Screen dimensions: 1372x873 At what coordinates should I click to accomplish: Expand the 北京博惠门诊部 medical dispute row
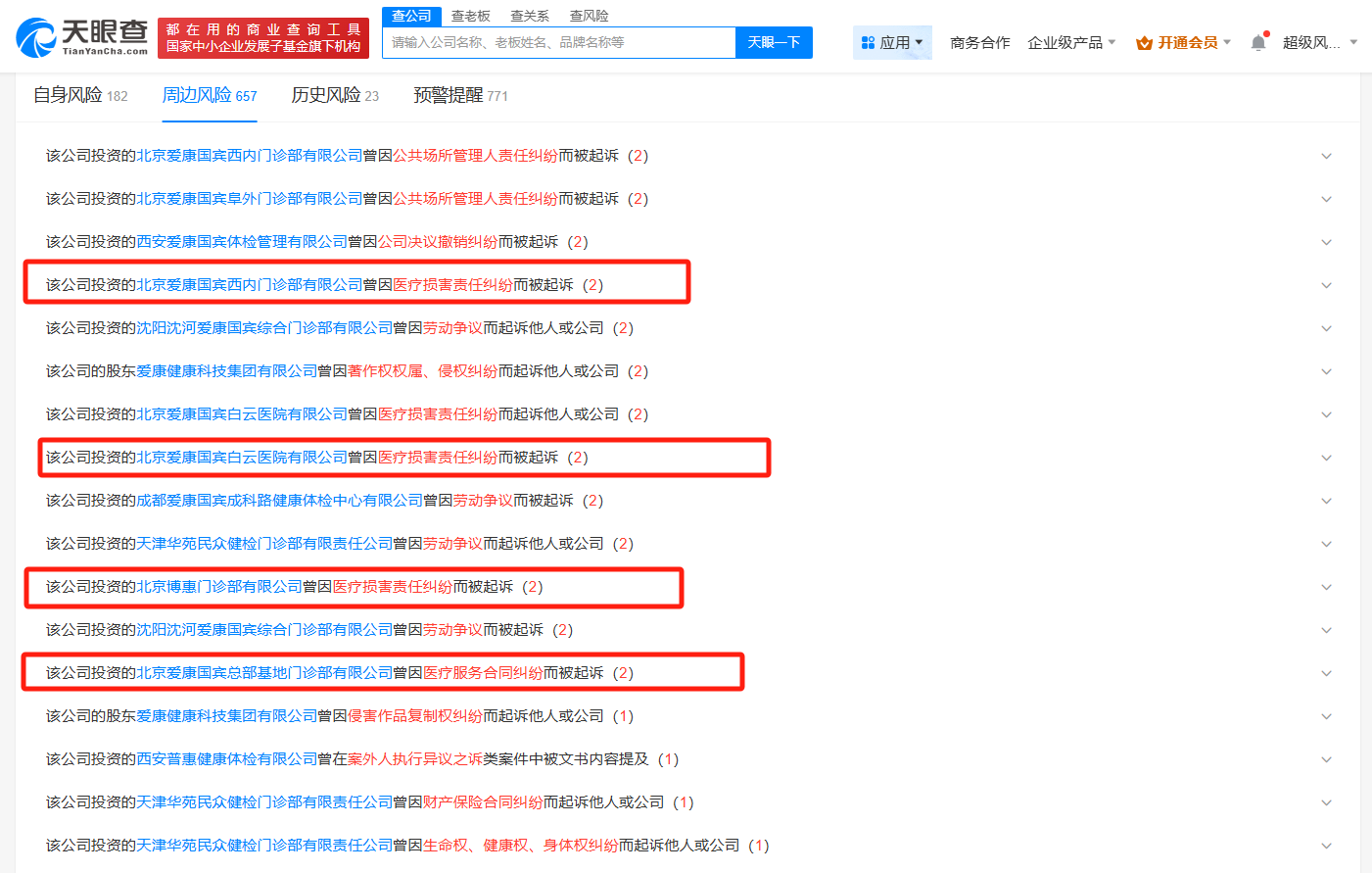pos(1327,587)
